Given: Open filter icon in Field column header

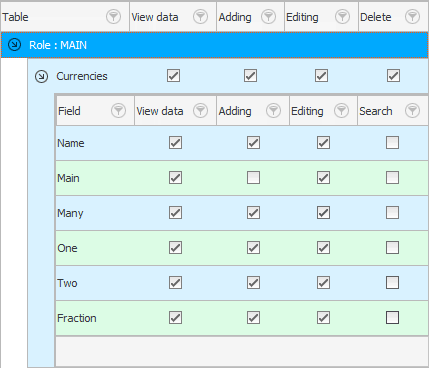Looking at the screenshot, I should 118,110.
